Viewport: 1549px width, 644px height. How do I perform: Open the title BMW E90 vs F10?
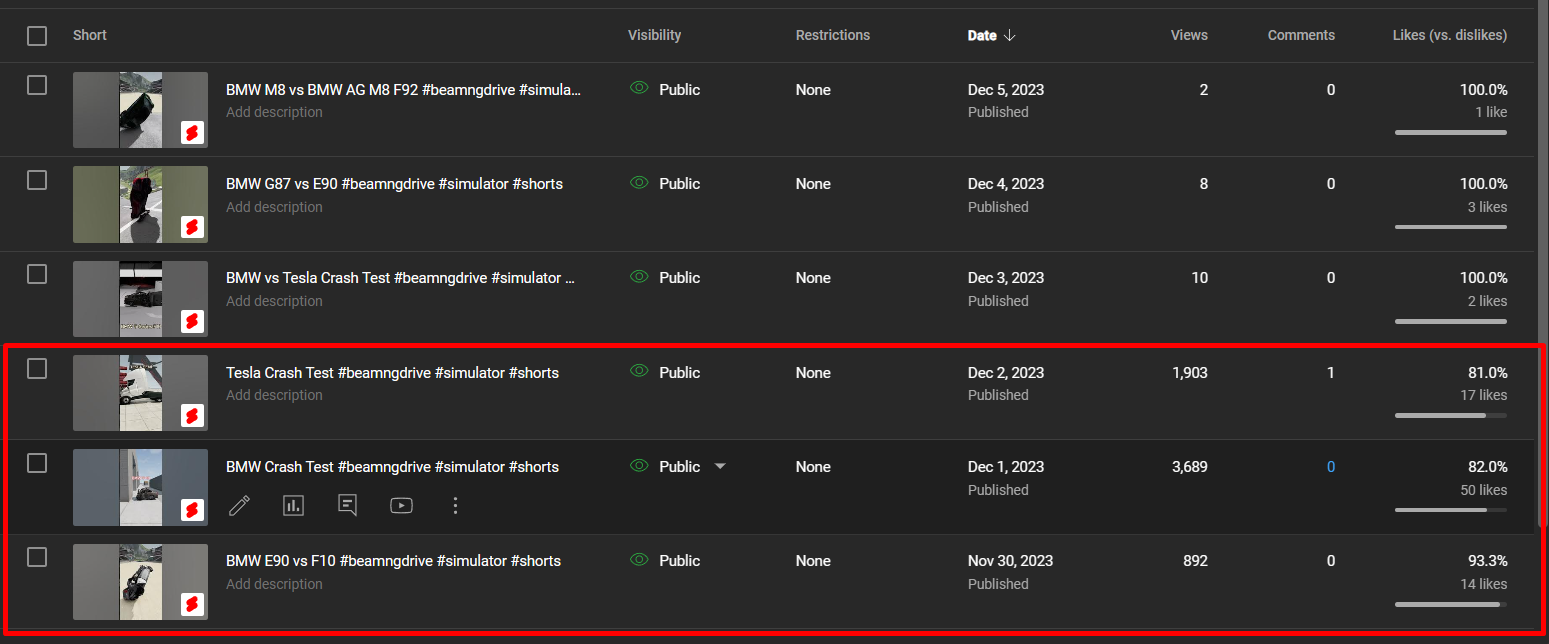(x=393, y=561)
